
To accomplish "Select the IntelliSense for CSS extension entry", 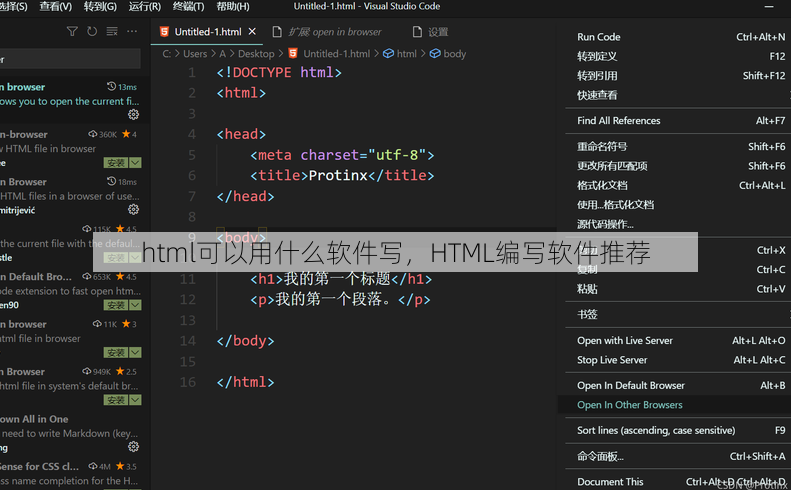I will (x=71, y=474).
